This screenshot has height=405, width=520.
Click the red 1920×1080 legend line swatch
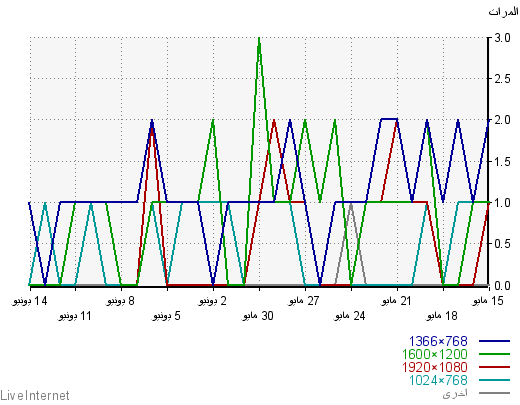494,367
